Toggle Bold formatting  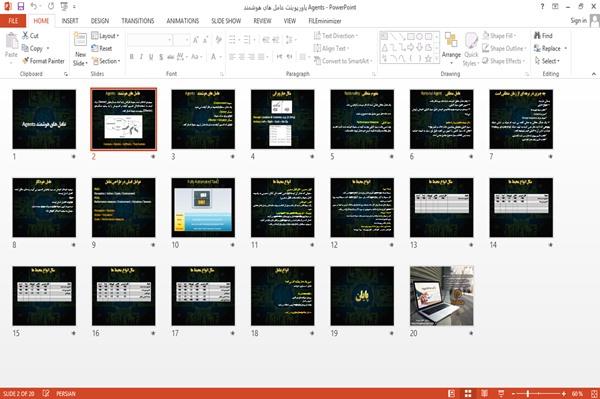pos(132,57)
